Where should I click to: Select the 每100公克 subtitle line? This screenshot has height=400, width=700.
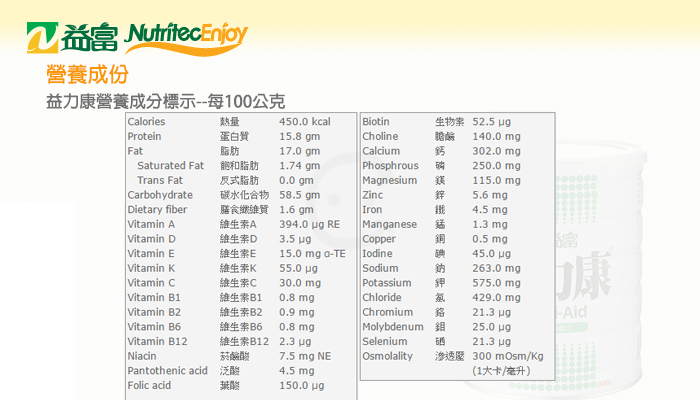click(166, 101)
